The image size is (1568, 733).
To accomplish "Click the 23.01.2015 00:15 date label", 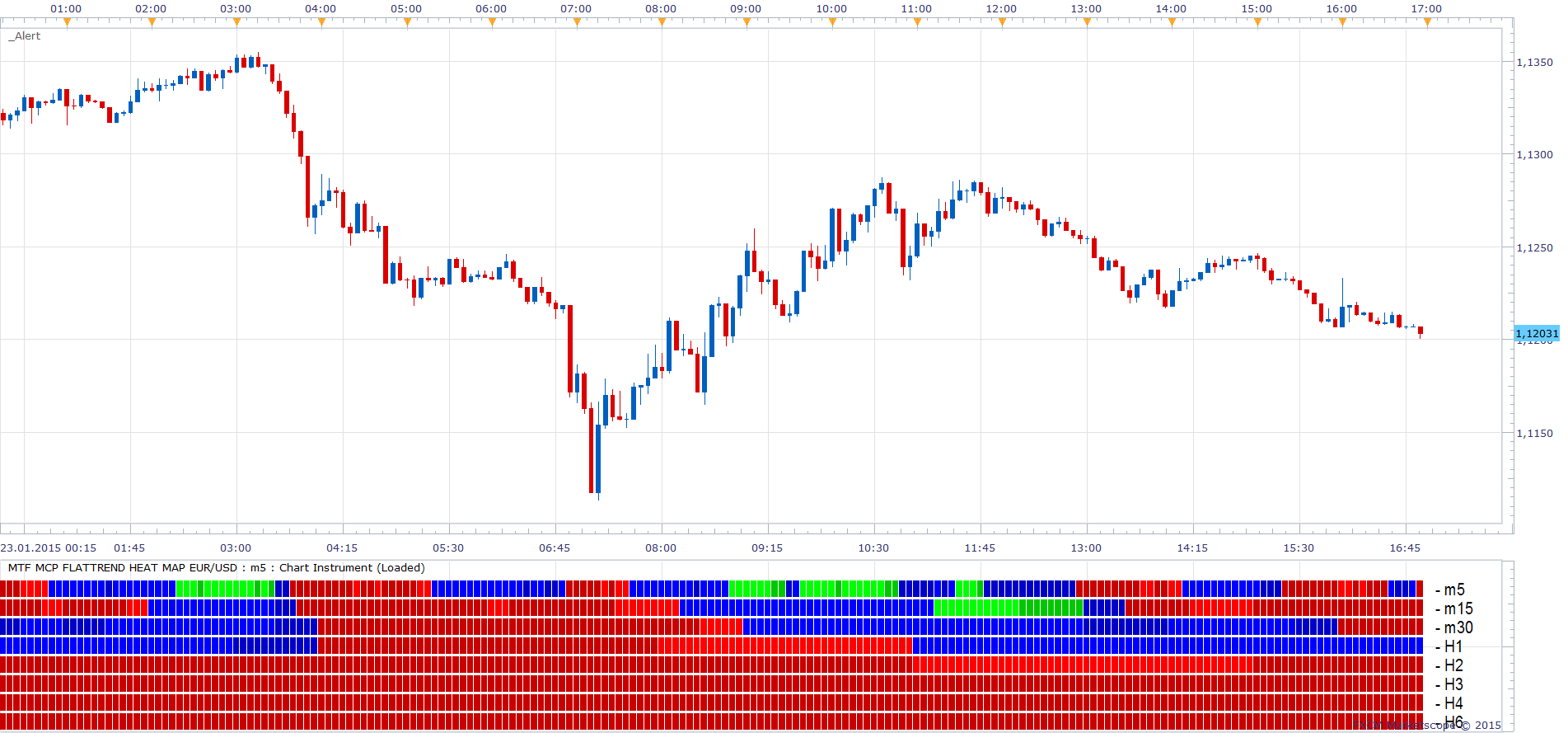I will pos(49,547).
